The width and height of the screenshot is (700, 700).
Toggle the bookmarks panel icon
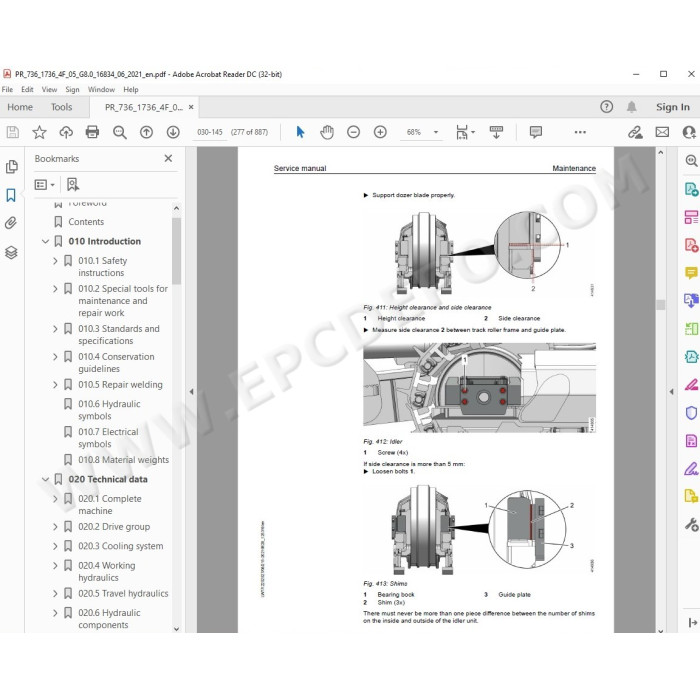(x=11, y=195)
